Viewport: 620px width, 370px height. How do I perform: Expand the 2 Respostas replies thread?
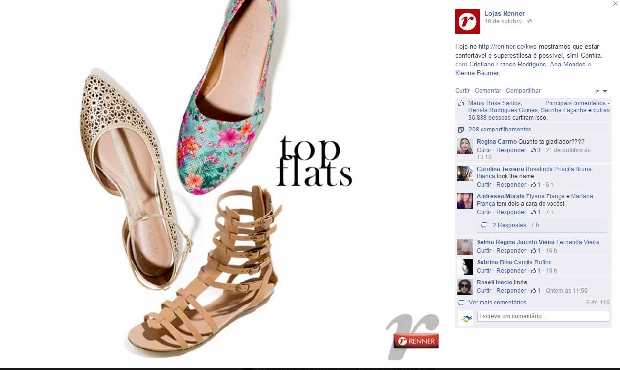pos(510,225)
